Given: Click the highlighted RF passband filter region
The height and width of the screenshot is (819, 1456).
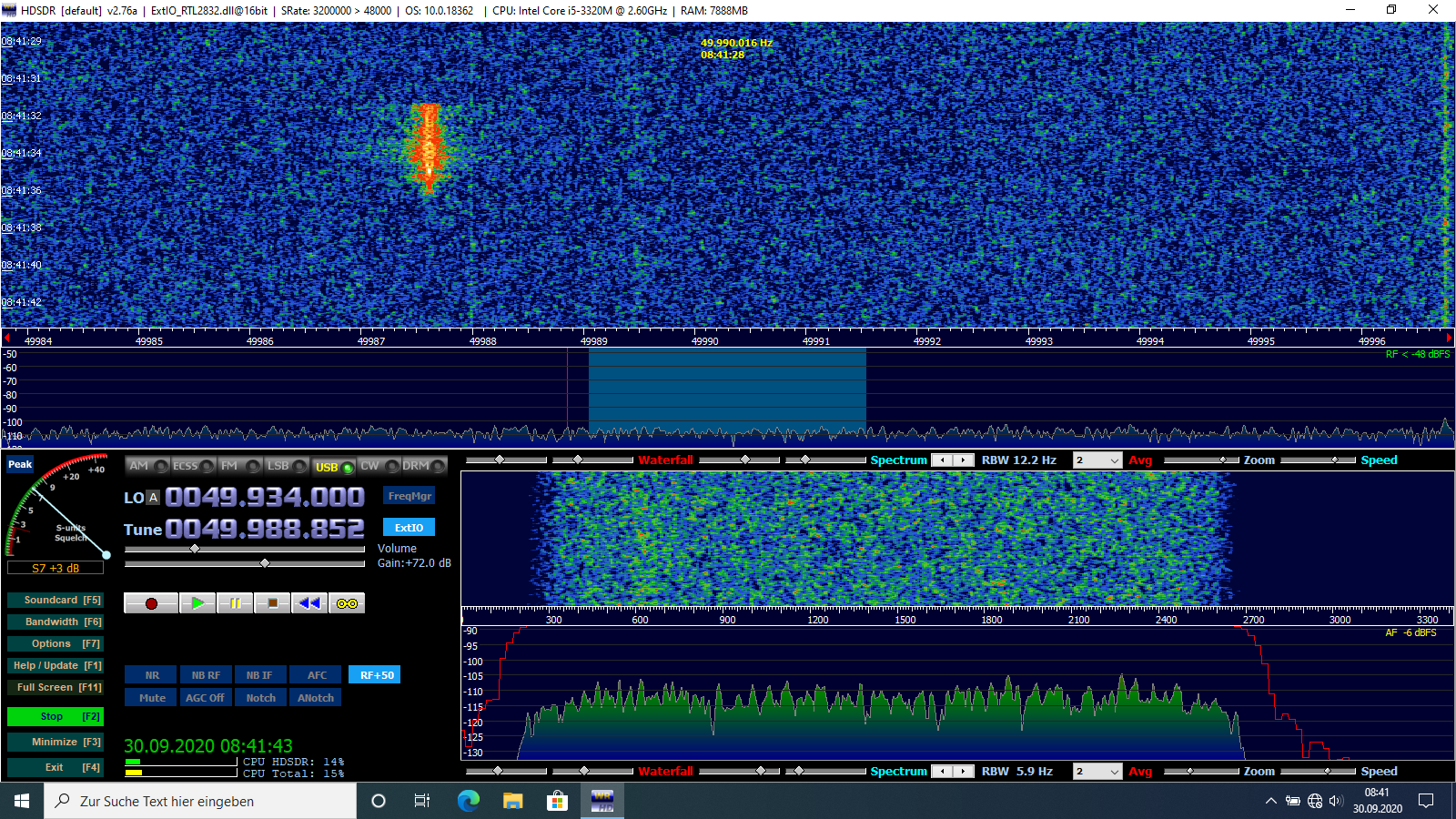Looking at the screenshot, I should click(x=727, y=389).
